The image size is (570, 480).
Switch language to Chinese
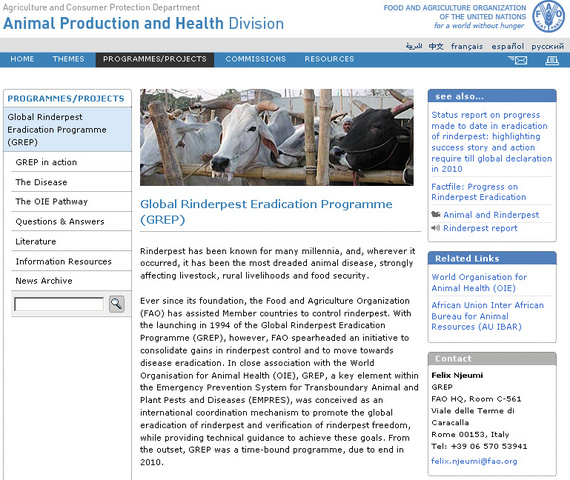436,46
